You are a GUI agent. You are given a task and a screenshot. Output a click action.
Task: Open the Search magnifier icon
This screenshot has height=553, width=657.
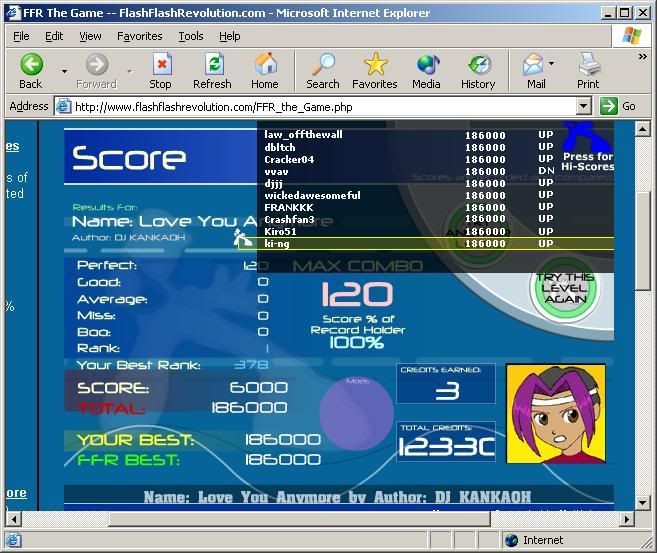pyautogui.click(x=322, y=66)
